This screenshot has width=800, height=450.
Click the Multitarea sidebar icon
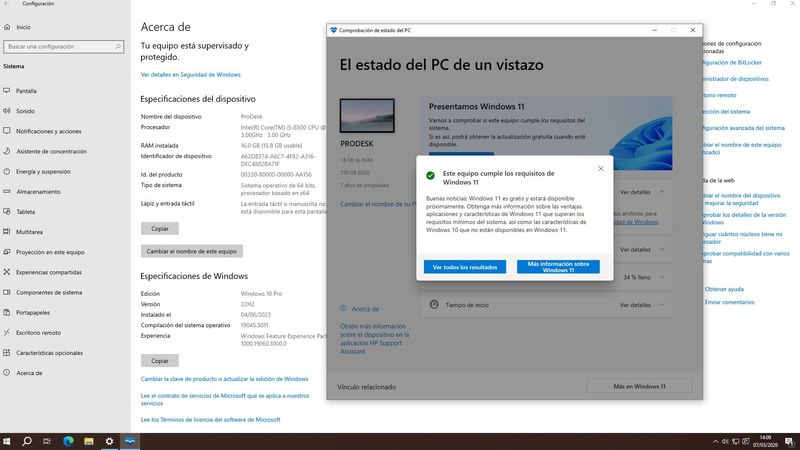click(x=7, y=232)
